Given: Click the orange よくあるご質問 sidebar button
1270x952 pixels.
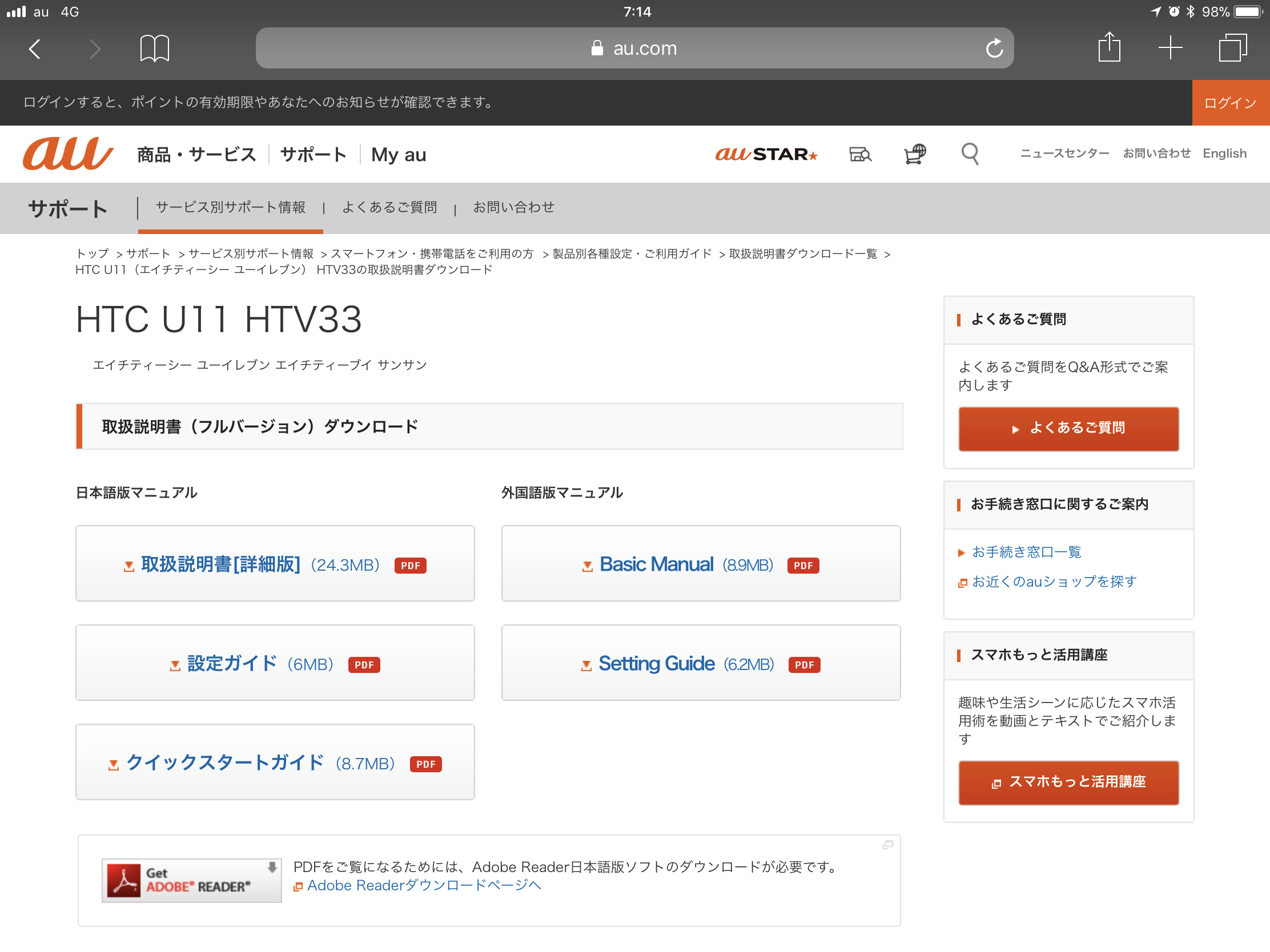Looking at the screenshot, I should click(x=1068, y=429).
